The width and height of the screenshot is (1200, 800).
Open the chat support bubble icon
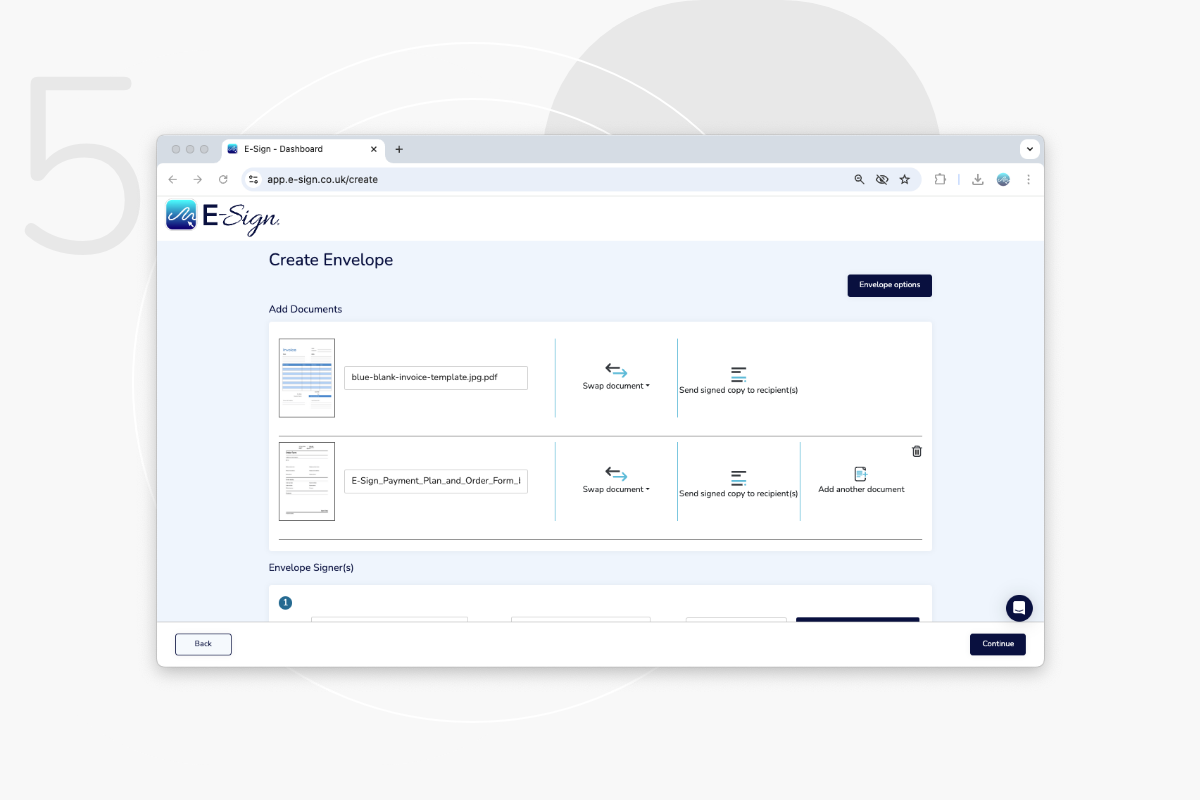pos(1019,608)
